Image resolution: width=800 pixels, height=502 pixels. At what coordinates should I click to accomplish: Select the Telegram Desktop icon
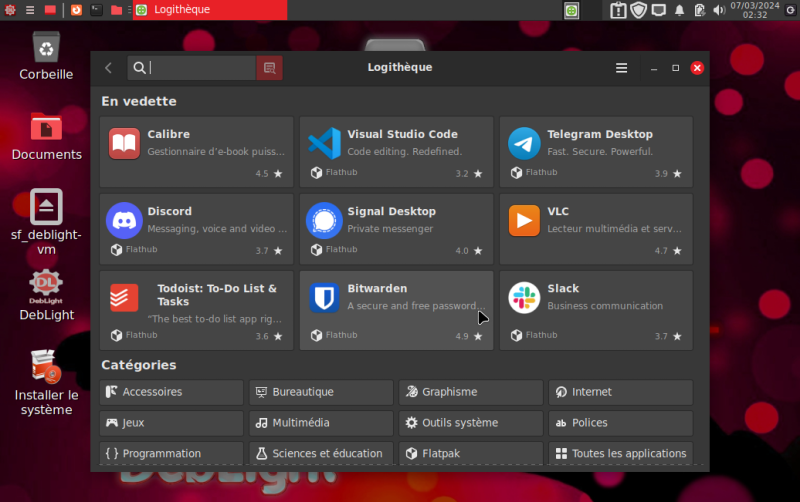coord(524,144)
